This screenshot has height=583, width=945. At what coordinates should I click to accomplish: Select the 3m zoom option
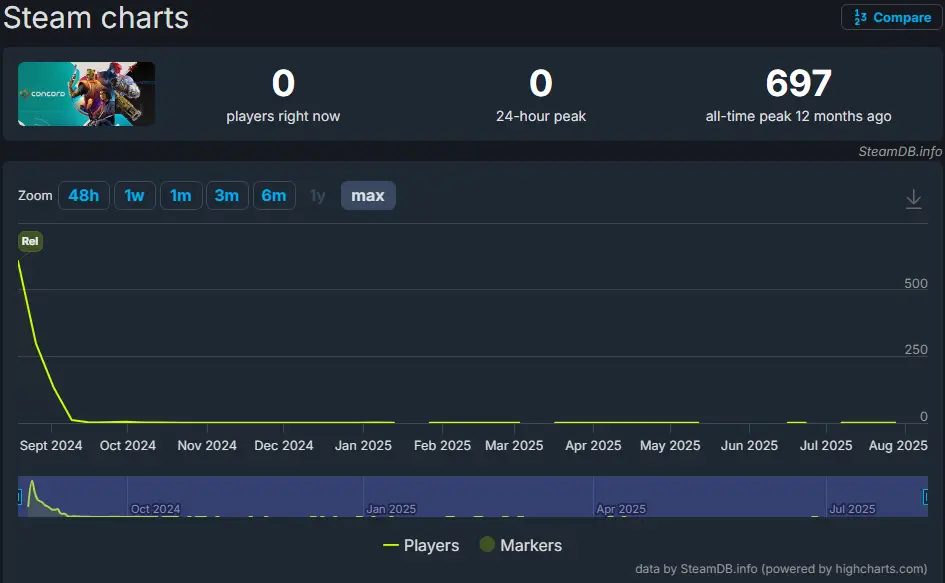coord(227,195)
